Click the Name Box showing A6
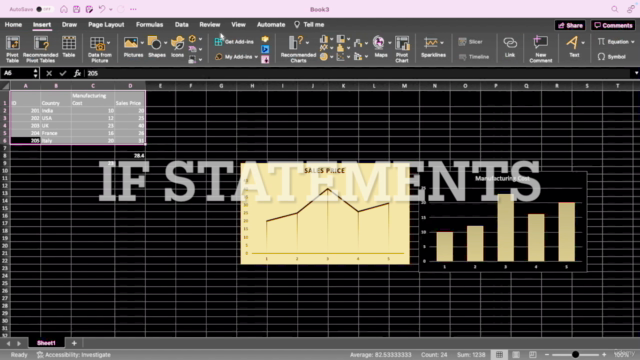 pyautogui.click(x=16, y=73)
